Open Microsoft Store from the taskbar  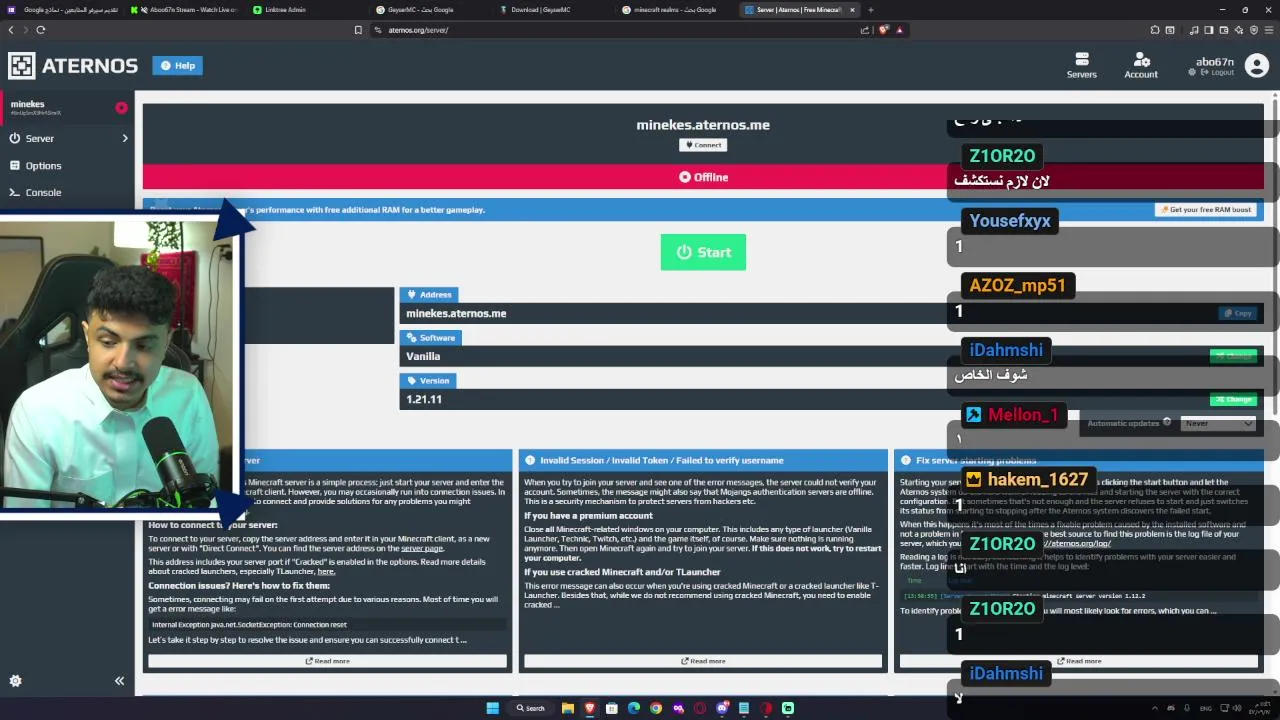[611, 708]
